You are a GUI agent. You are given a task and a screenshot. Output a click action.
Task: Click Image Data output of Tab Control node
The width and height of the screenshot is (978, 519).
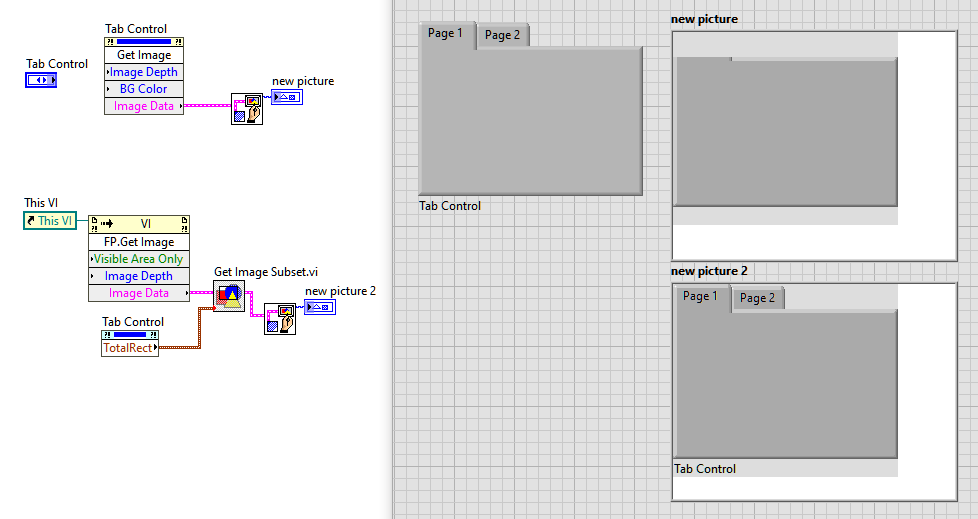[144, 106]
